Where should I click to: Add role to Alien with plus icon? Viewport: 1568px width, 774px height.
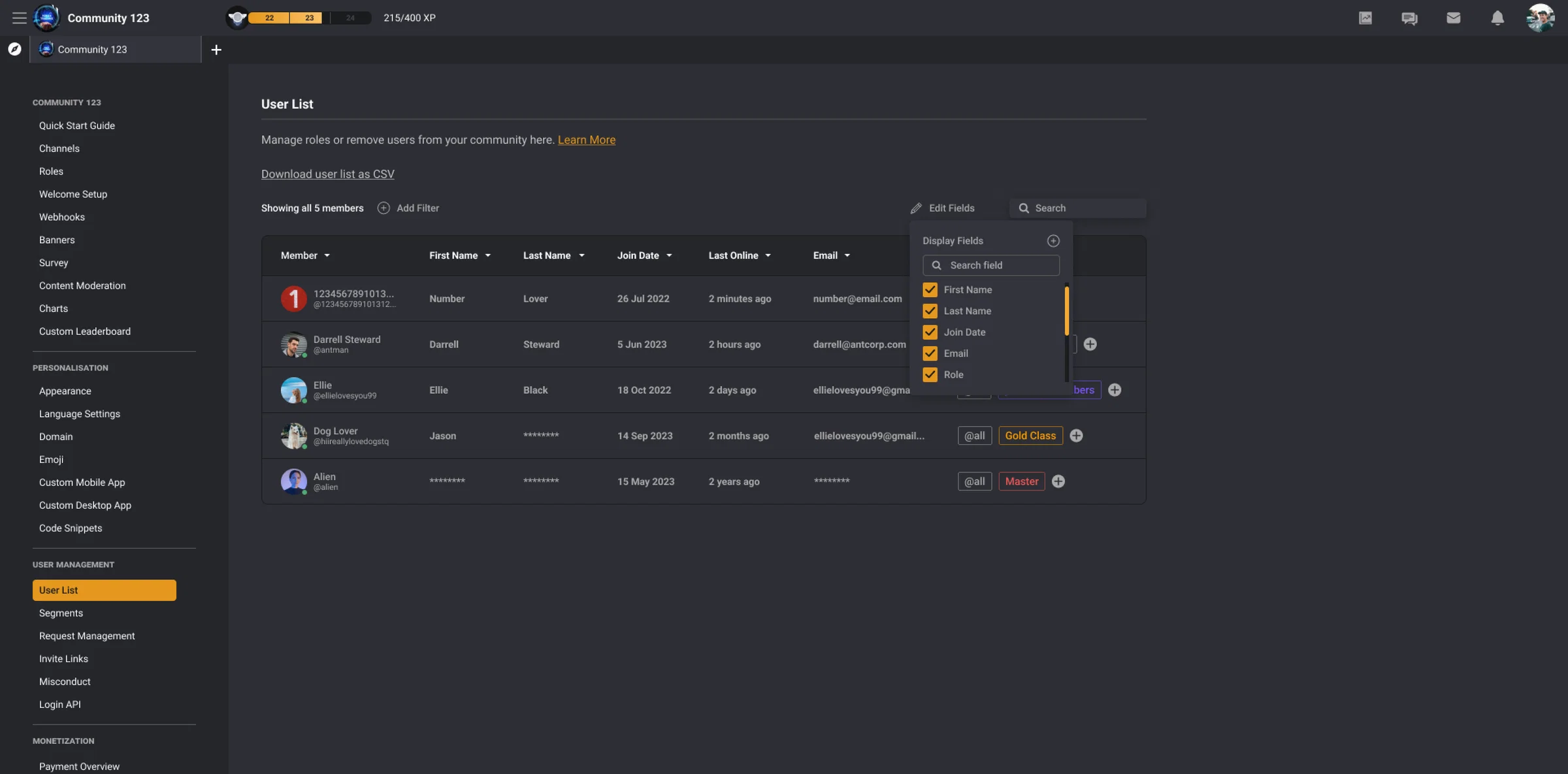pyautogui.click(x=1058, y=481)
